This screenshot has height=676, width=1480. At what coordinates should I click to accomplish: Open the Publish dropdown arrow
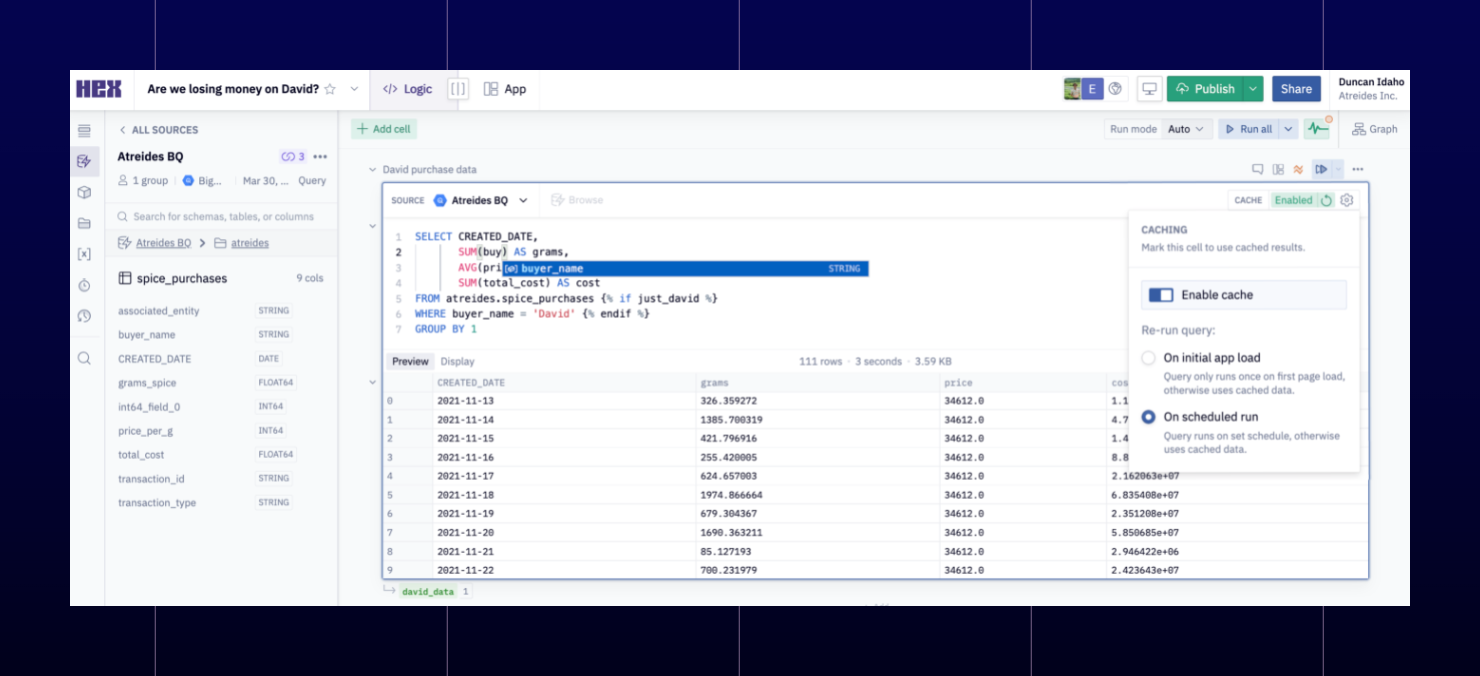1253,89
